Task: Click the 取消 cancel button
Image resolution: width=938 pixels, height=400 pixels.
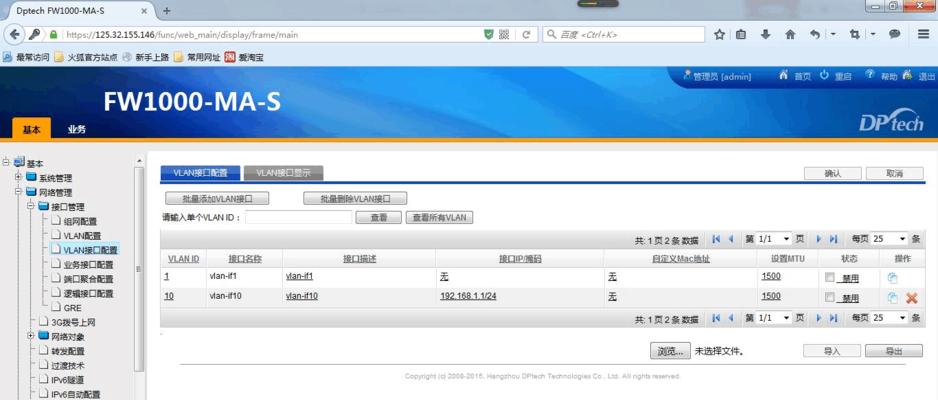Action: click(x=894, y=173)
